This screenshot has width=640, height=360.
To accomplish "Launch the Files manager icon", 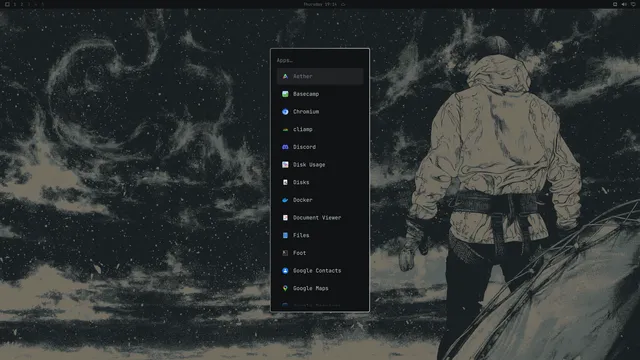I will tap(285, 236).
